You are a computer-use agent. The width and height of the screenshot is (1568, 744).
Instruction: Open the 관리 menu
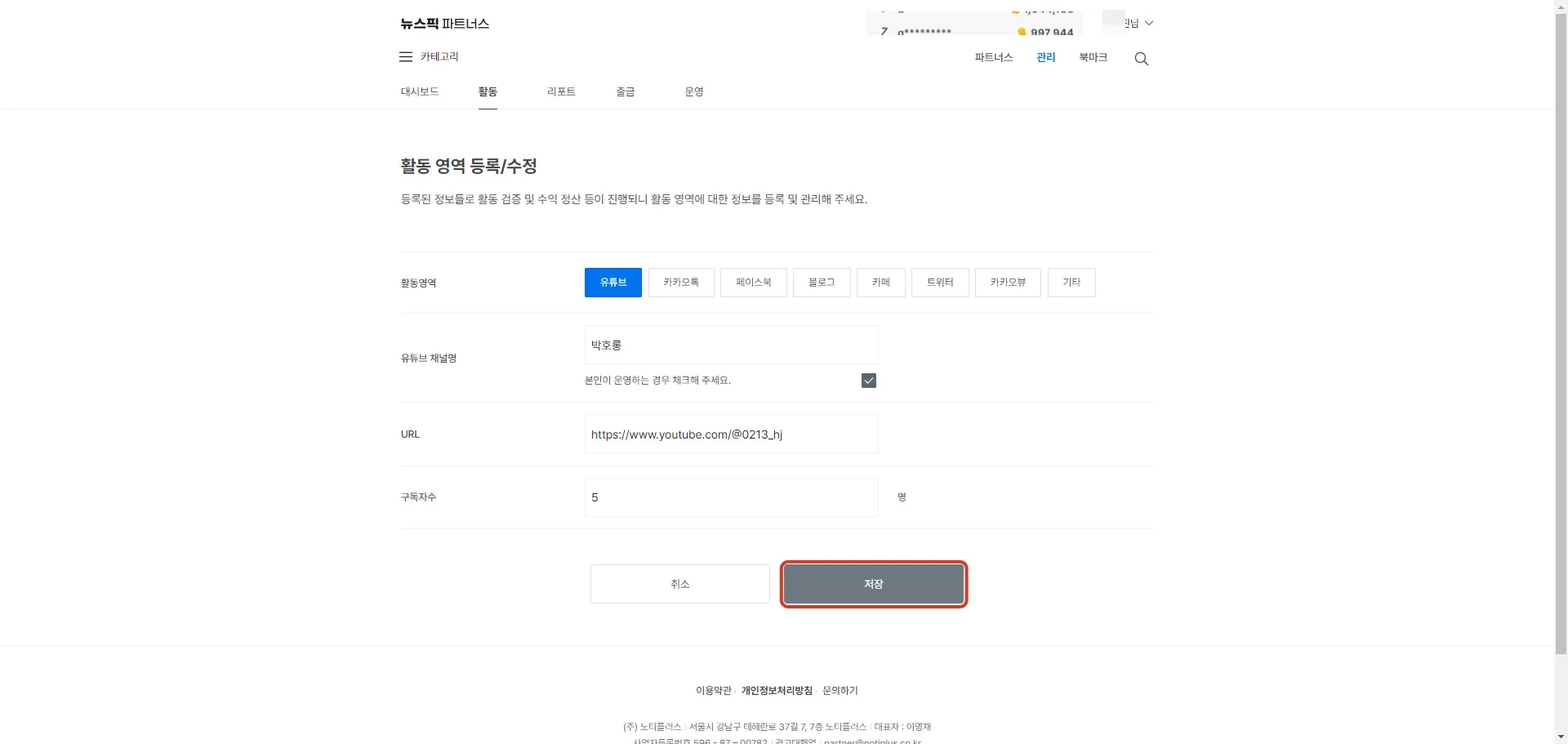pyautogui.click(x=1046, y=57)
